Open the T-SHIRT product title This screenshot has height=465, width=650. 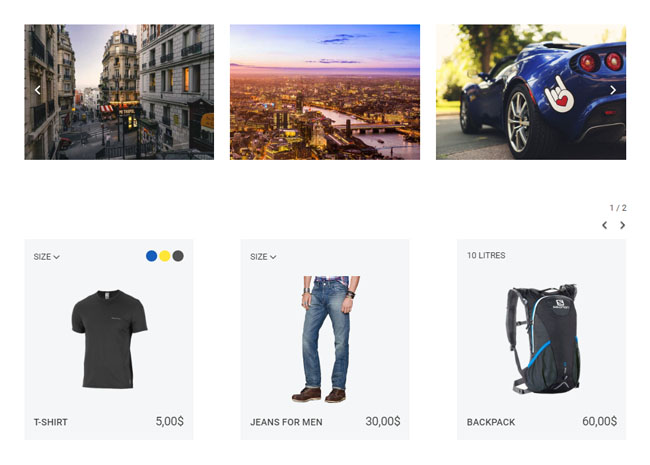tap(51, 422)
